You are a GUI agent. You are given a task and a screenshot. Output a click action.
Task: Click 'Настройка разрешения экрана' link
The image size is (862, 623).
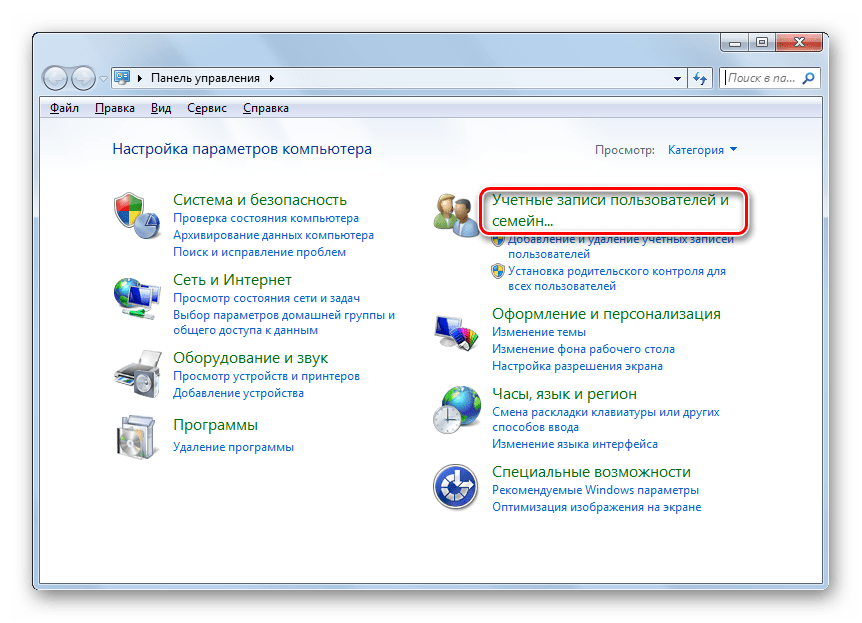pyautogui.click(x=577, y=366)
